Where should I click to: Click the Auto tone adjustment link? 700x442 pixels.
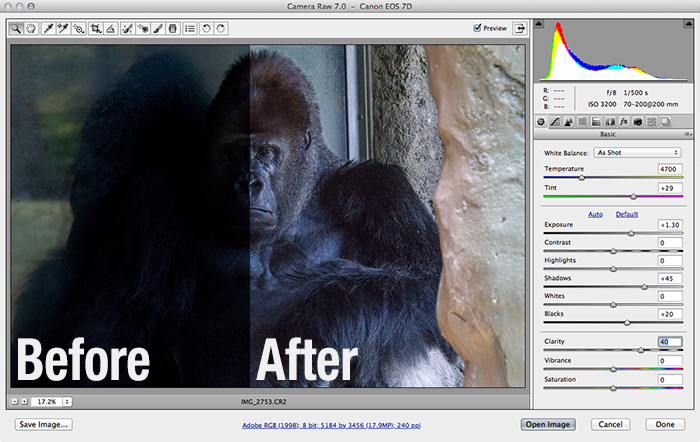[x=595, y=214]
